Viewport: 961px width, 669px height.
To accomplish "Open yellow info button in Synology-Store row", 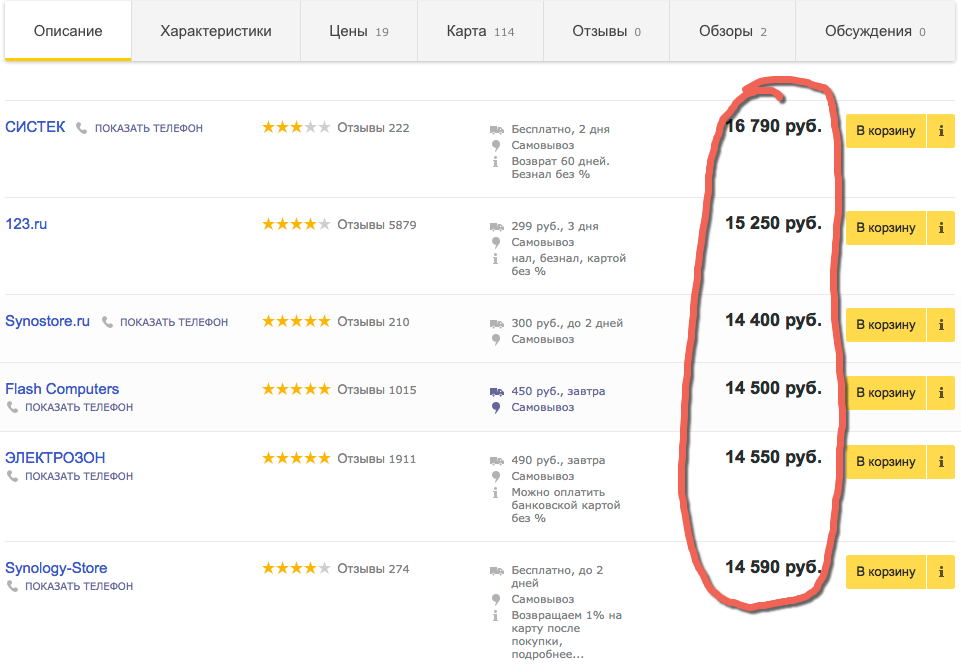I will pyautogui.click(x=941, y=572).
